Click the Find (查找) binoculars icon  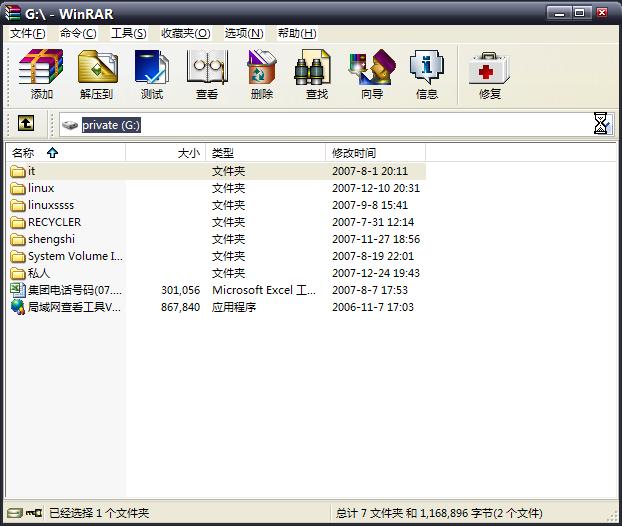pos(313,67)
